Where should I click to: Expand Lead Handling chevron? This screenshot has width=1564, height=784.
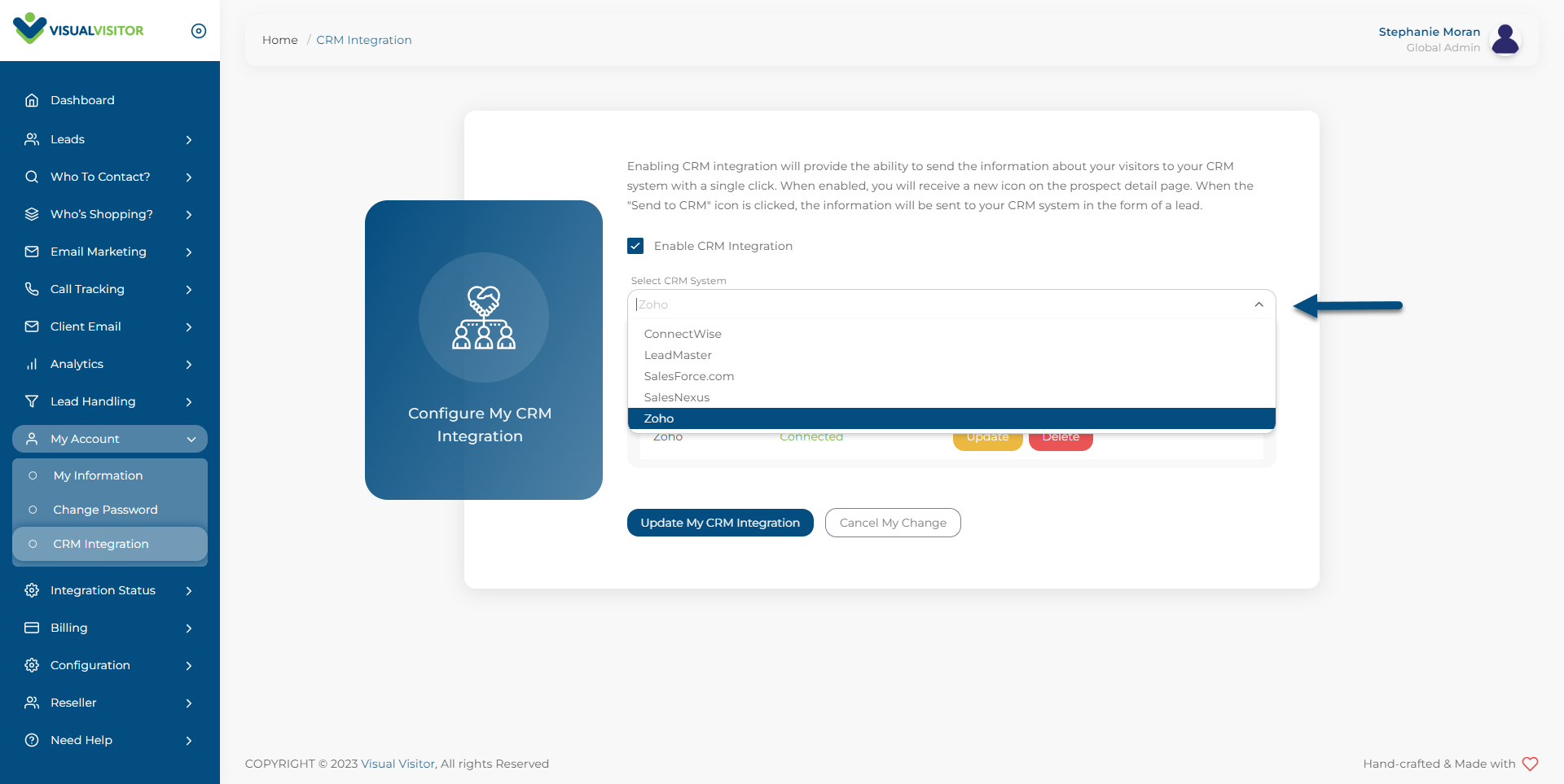pyautogui.click(x=189, y=402)
